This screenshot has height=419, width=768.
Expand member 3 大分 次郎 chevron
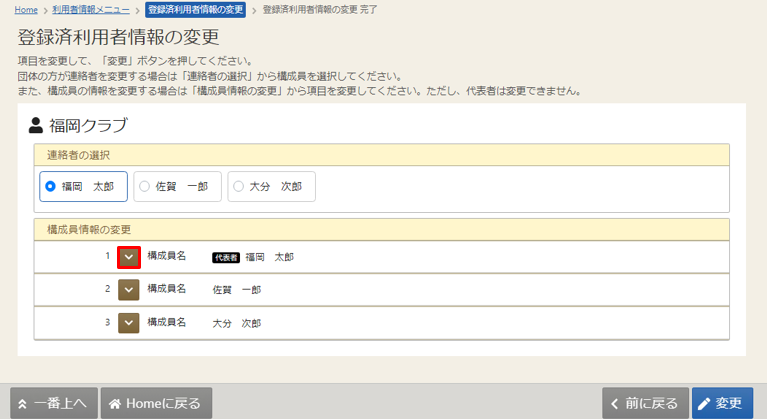[129, 323]
